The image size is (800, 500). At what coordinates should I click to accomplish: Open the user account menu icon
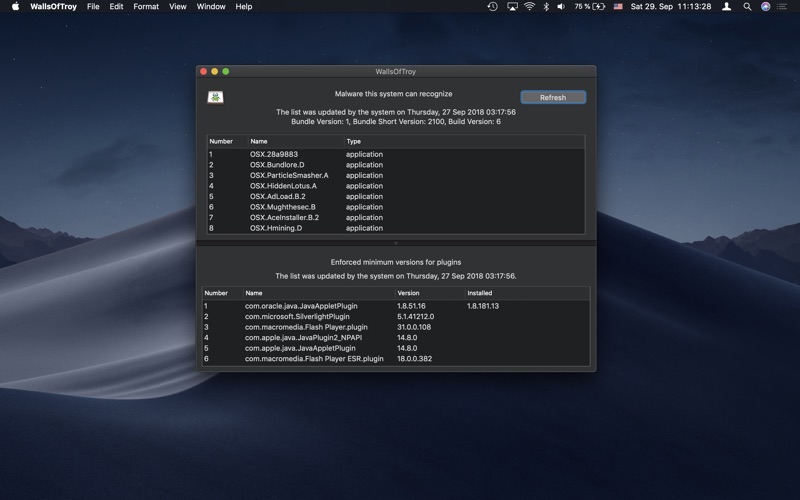point(727,7)
